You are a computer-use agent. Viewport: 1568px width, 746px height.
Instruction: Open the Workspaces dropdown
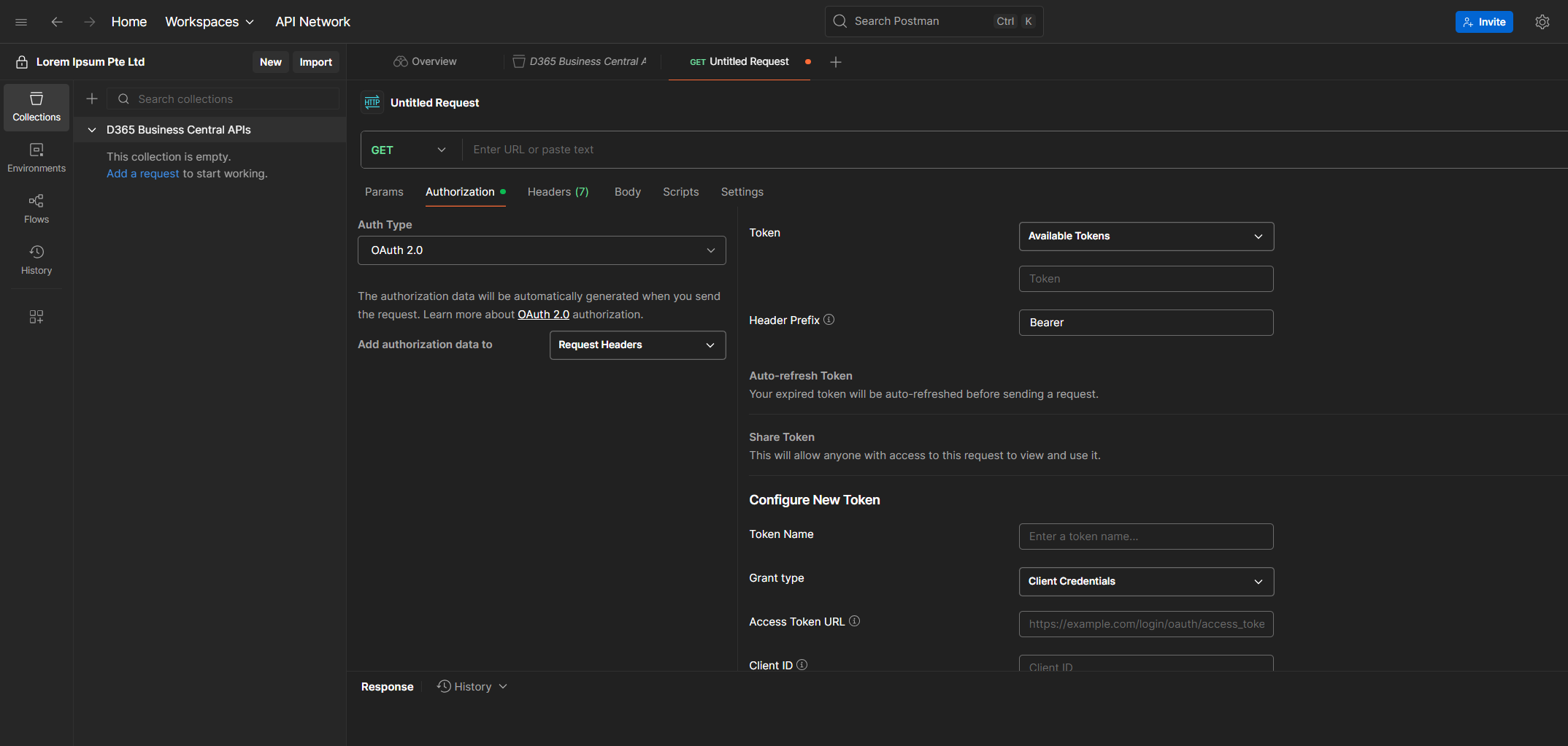click(x=210, y=22)
